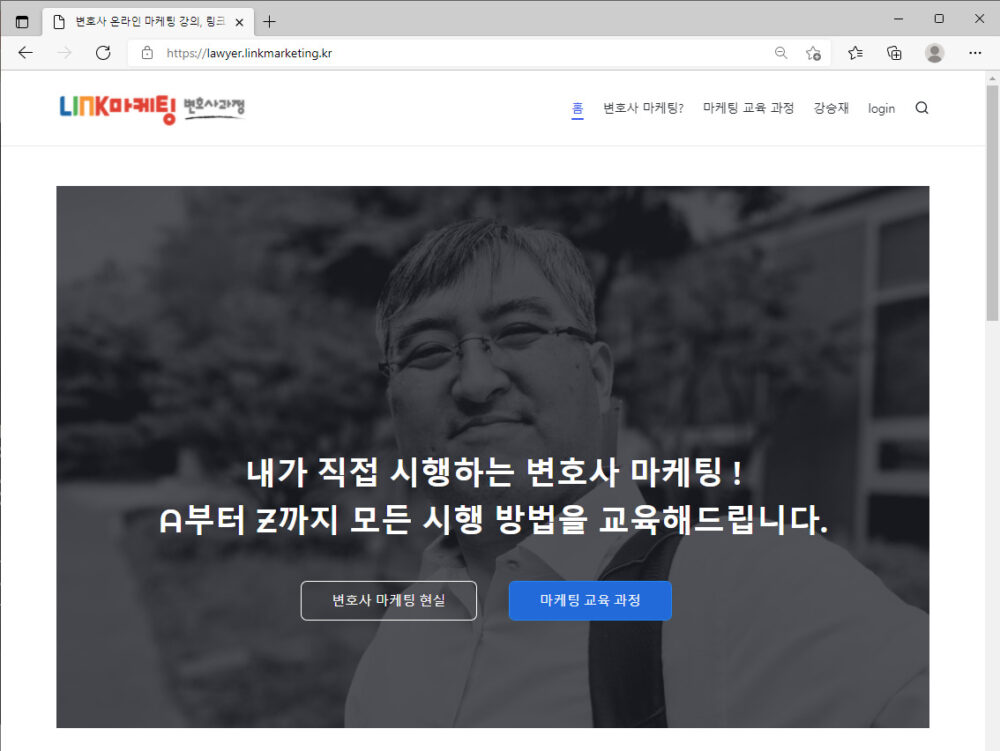Image resolution: width=1000 pixels, height=751 pixels.
Task: Close the current browser tab
Action: [x=239, y=21]
